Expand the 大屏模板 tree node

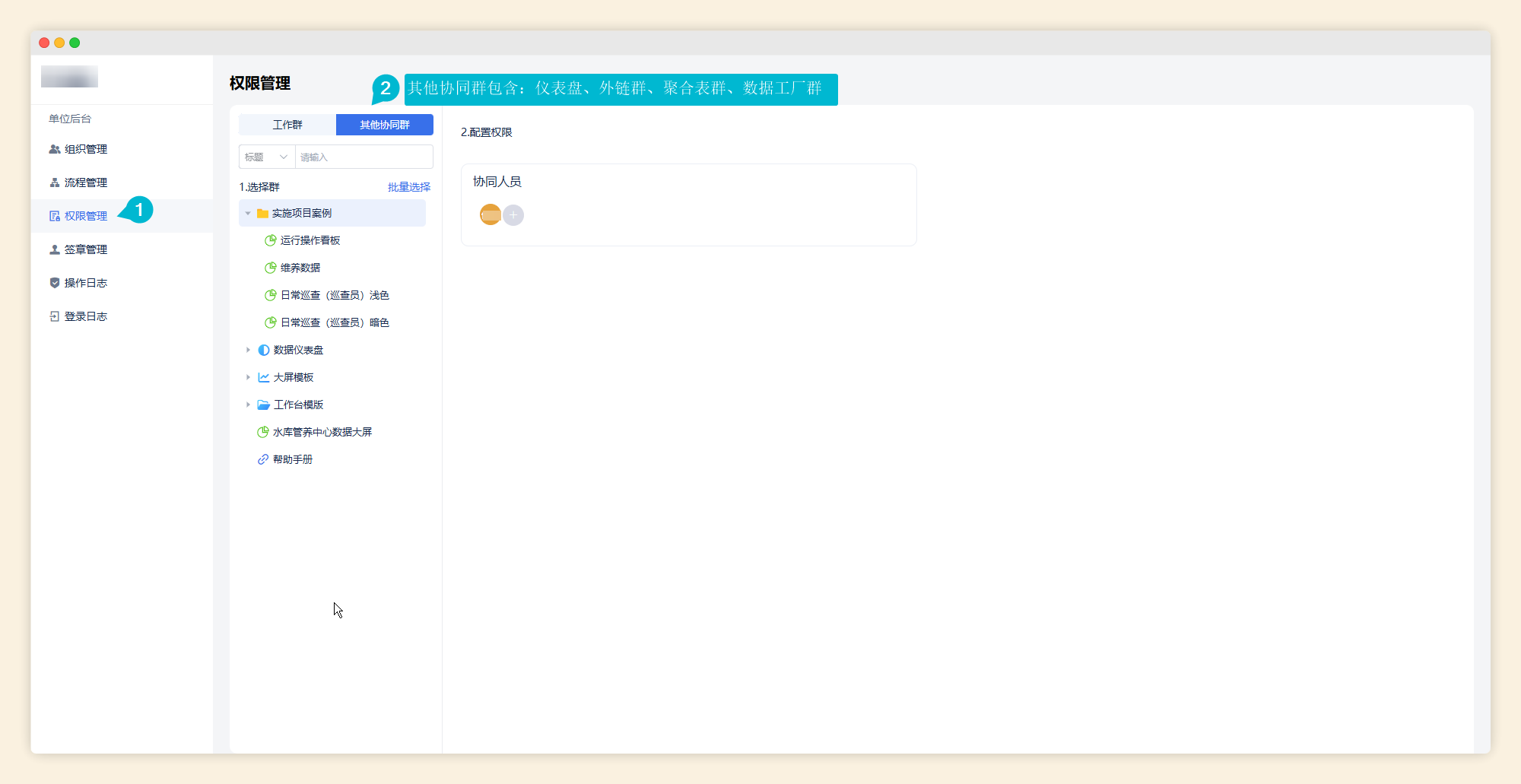click(248, 377)
